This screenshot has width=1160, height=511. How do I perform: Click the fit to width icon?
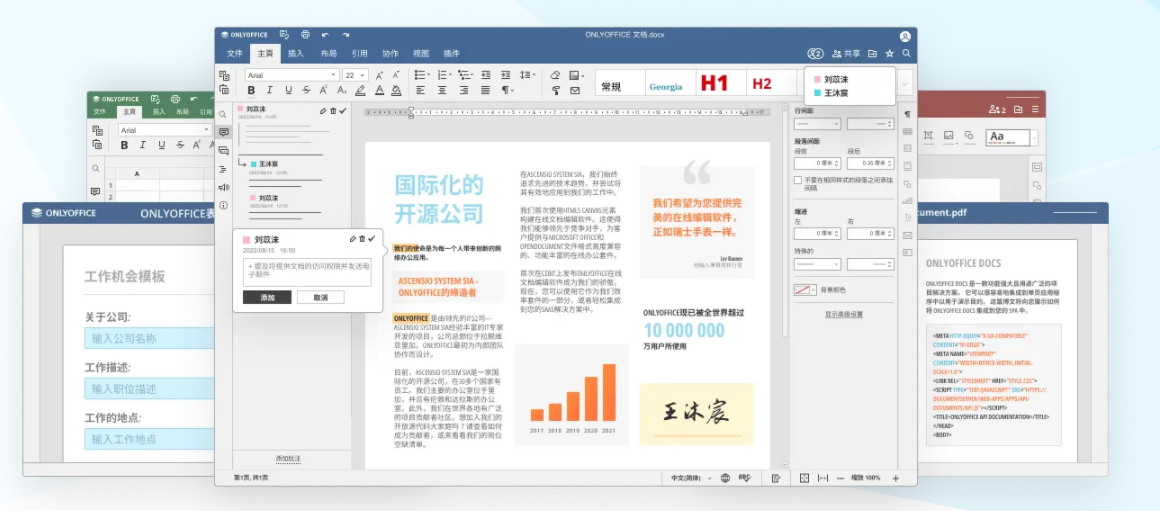pyautogui.click(x=823, y=478)
